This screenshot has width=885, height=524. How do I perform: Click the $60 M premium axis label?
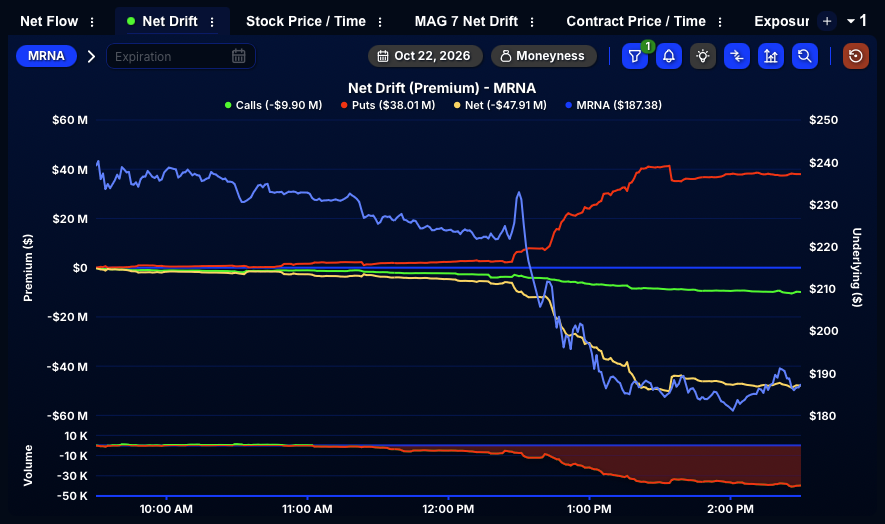click(70, 120)
